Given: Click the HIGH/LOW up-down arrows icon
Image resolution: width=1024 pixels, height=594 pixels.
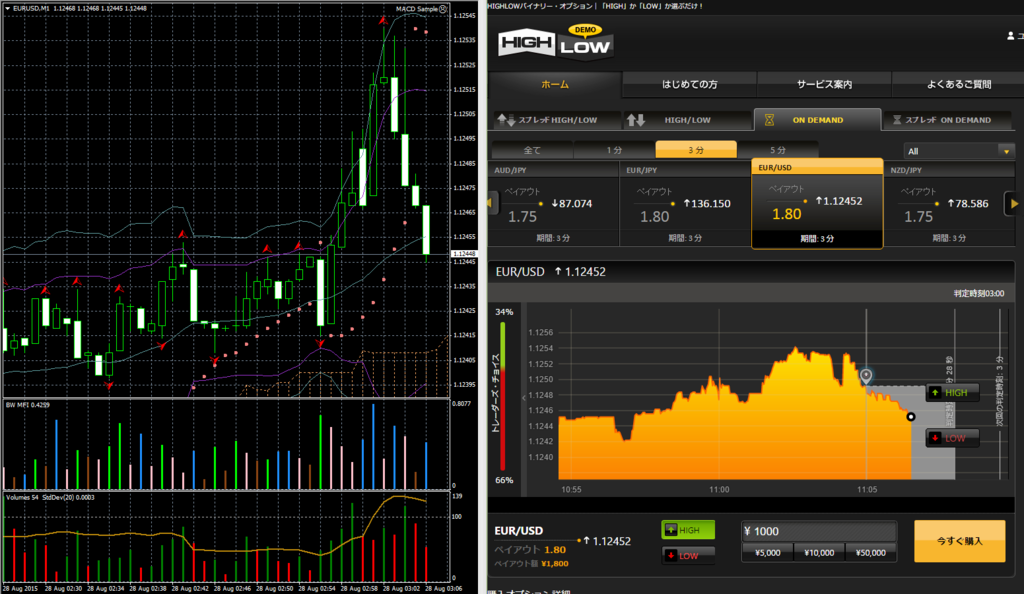Looking at the screenshot, I should coord(636,120).
